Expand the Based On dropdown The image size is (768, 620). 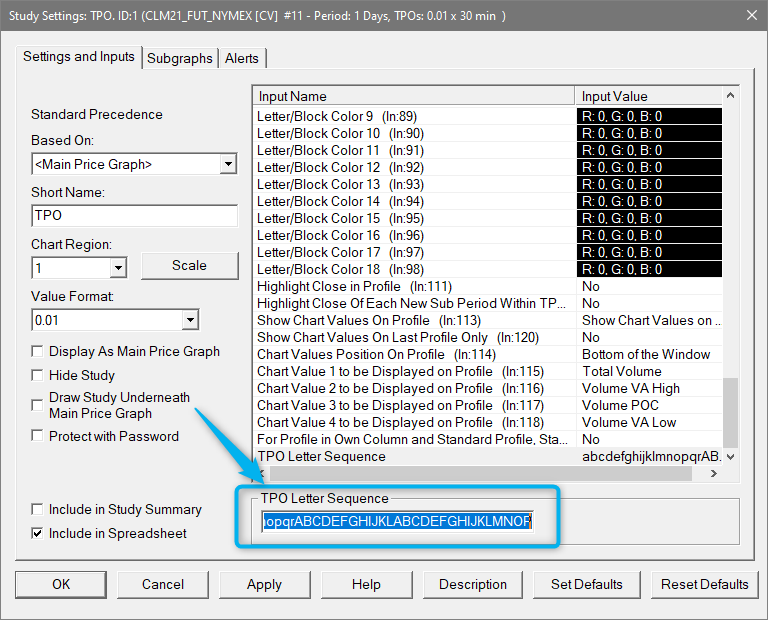tap(228, 164)
